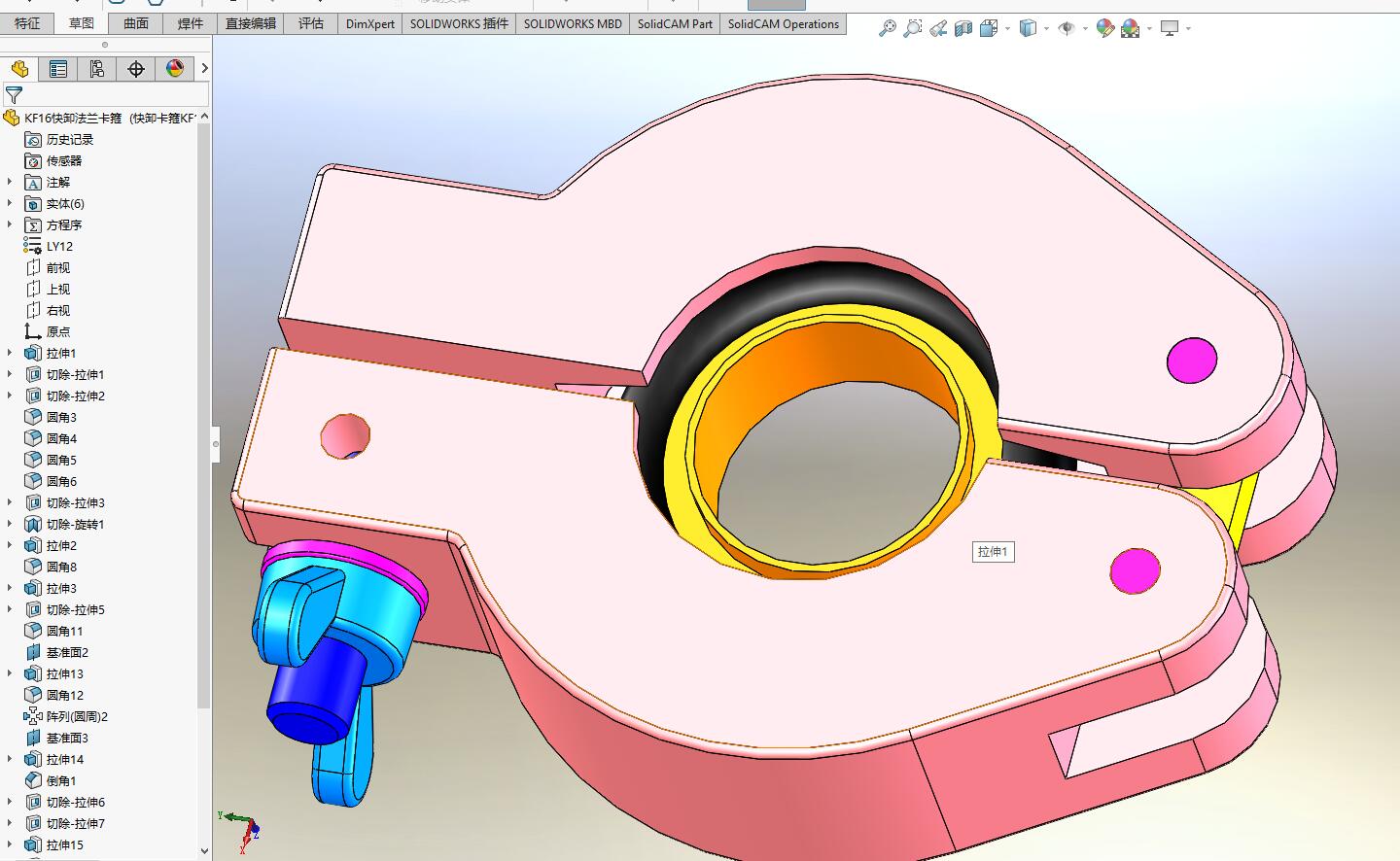Viewport: 1400px width, 861px height.
Task: Open the Hide/Show Items dropdown arrow
Action: click(x=1085, y=29)
